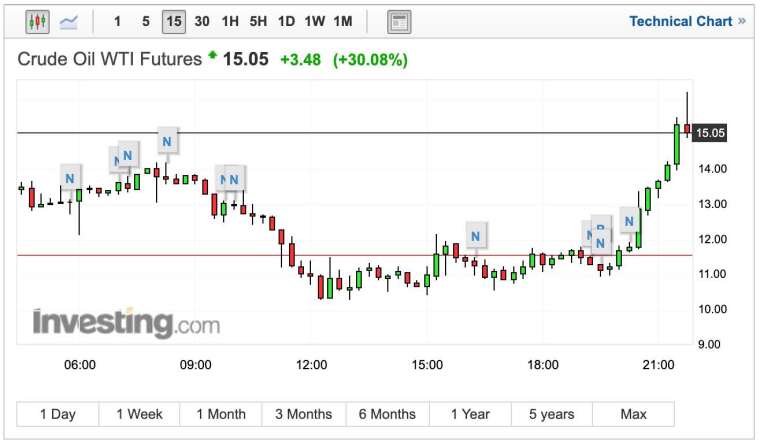This screenshot has height=446, width=760.
Task: Choose the 1 Week range tab
Action: (139, 414)
